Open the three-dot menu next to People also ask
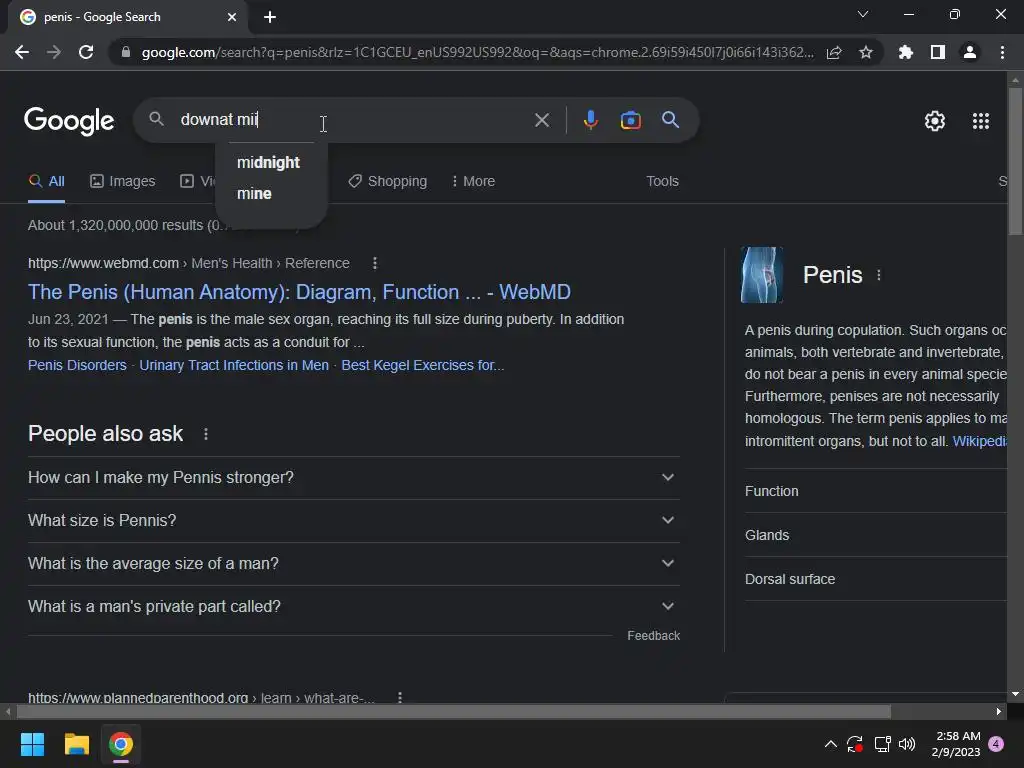Screen dimensions: 1024x768 tap(206, 434)
